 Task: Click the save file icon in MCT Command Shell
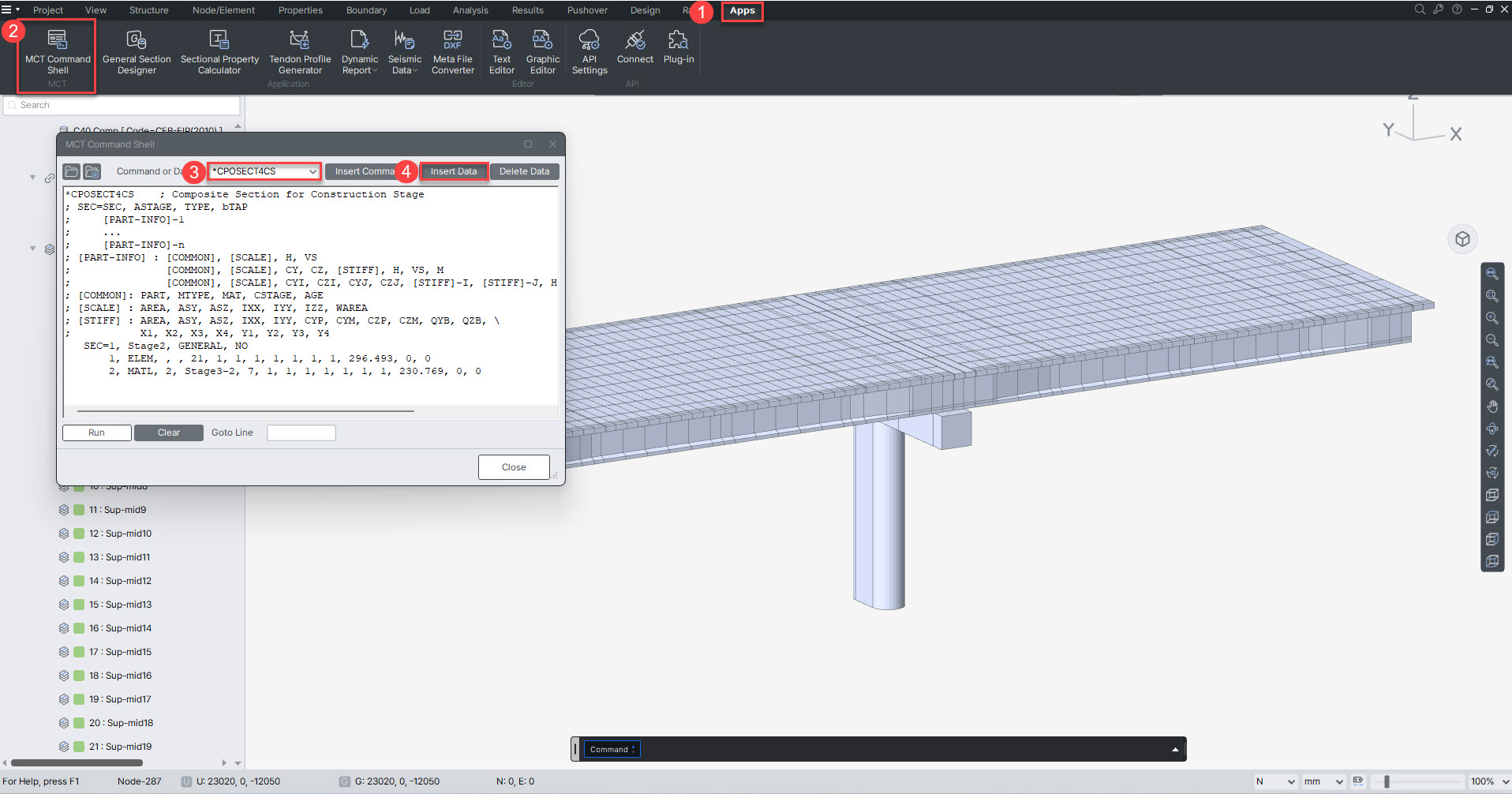tap(92, 171)
